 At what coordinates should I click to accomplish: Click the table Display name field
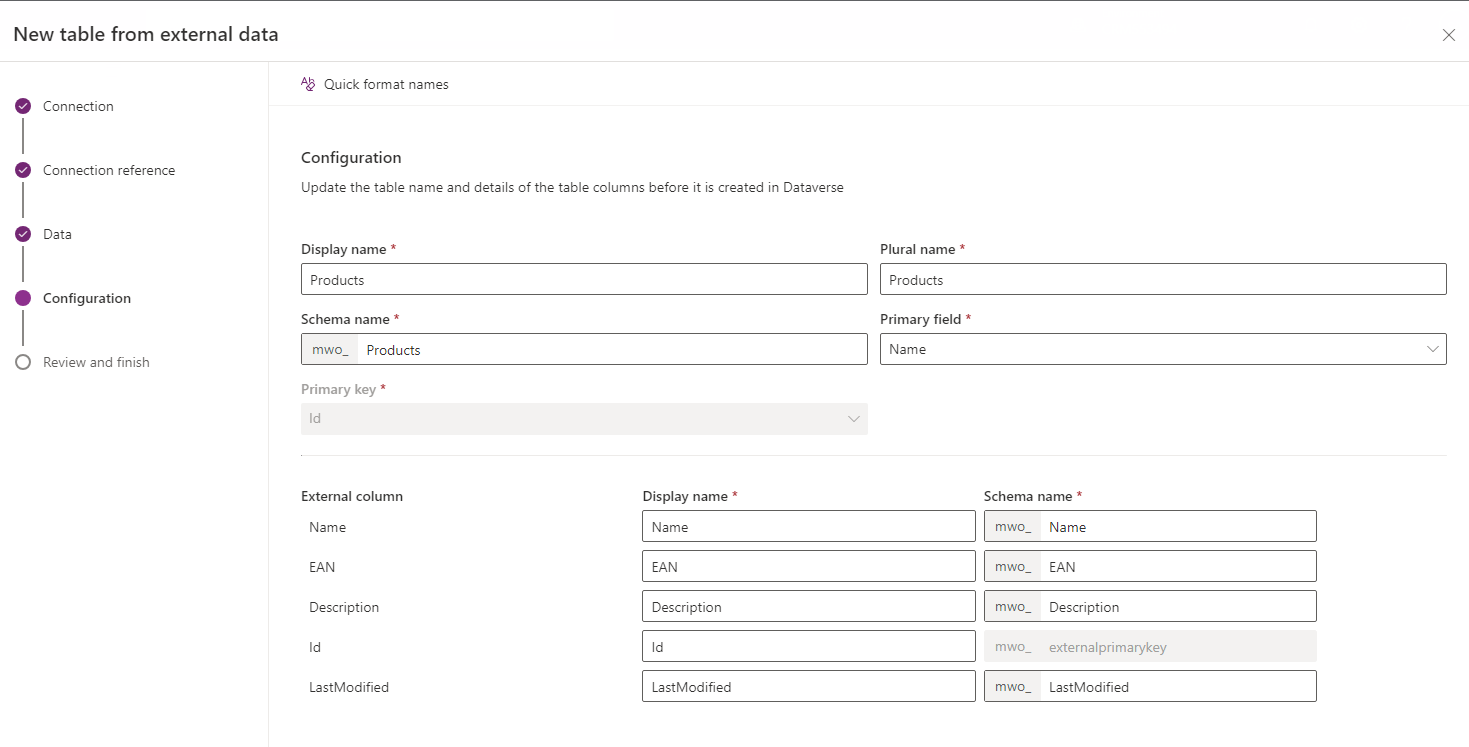[584, 280]
